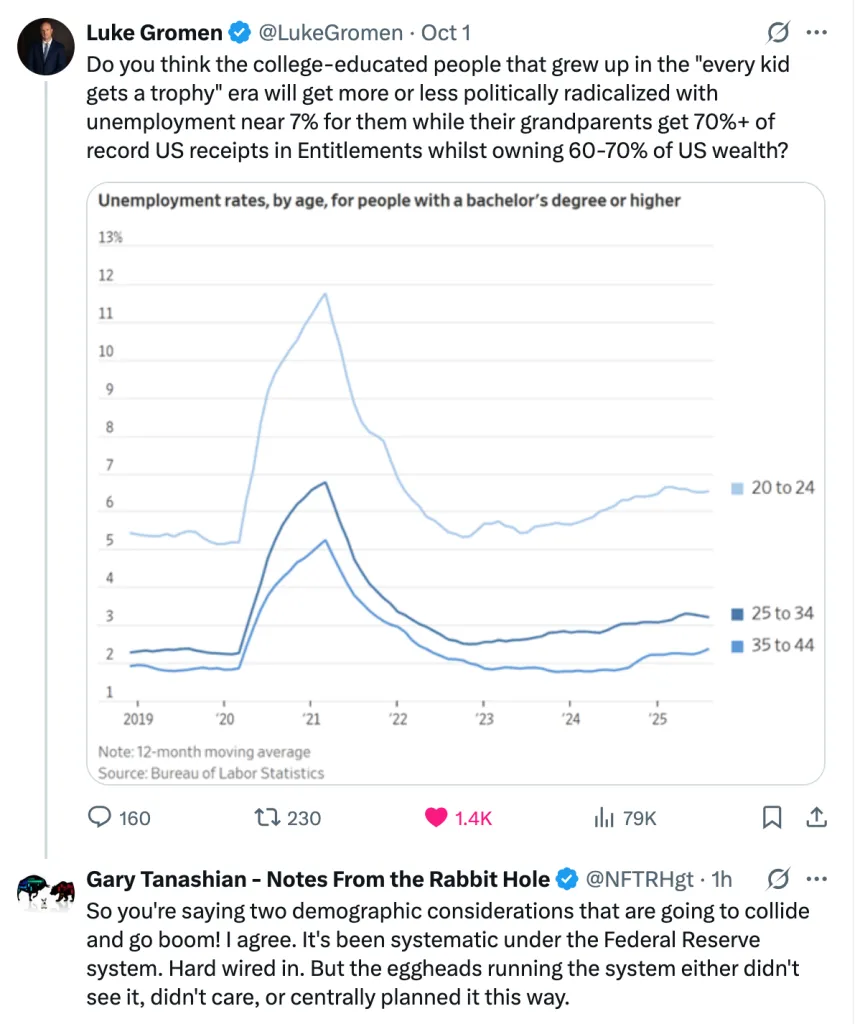Click the 1h timestamp on the reply
860x1024 pixels.
pyautogui.click(x=721, y=879)
